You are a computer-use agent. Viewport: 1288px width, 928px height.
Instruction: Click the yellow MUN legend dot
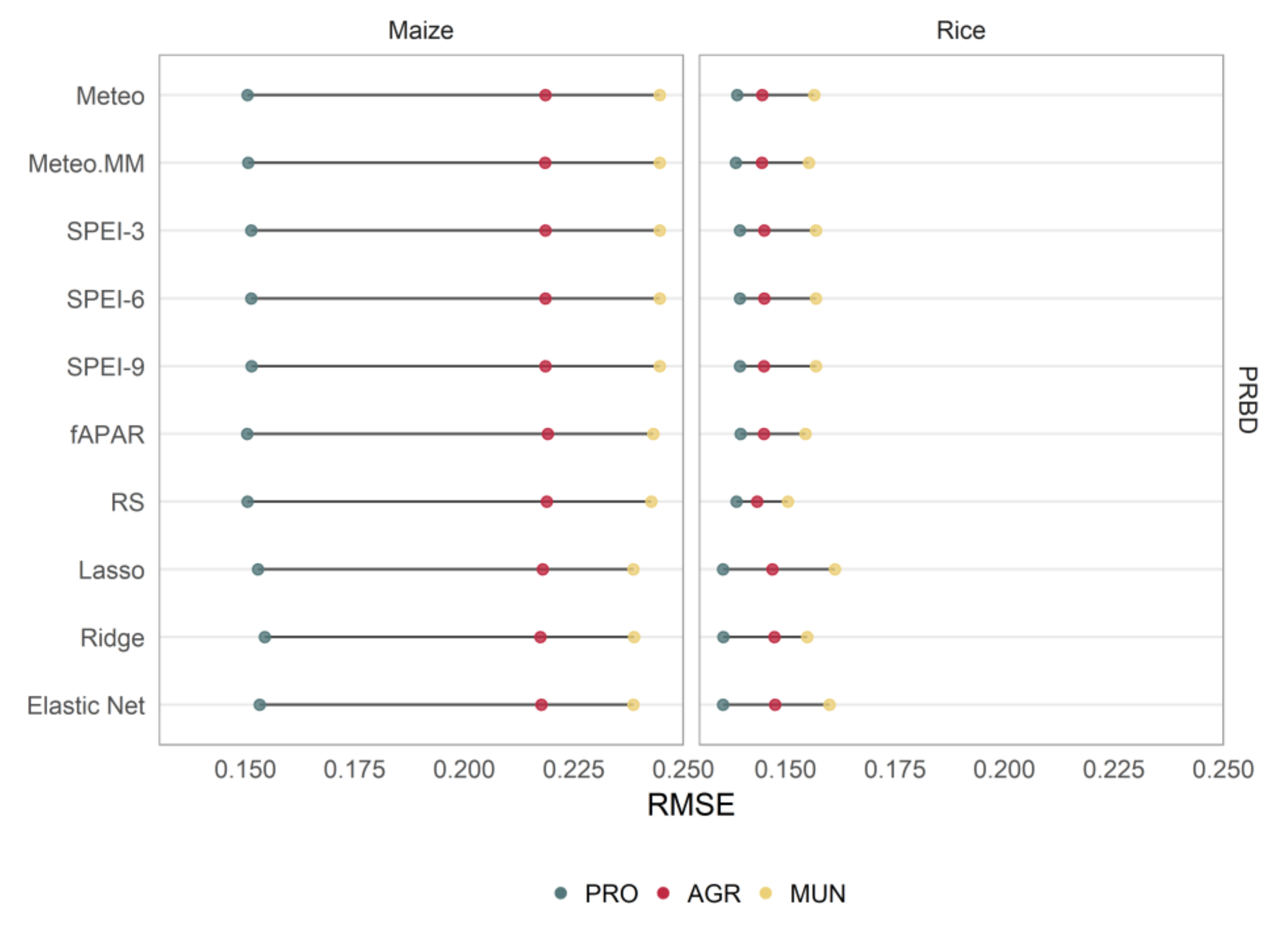pos(766,893)
